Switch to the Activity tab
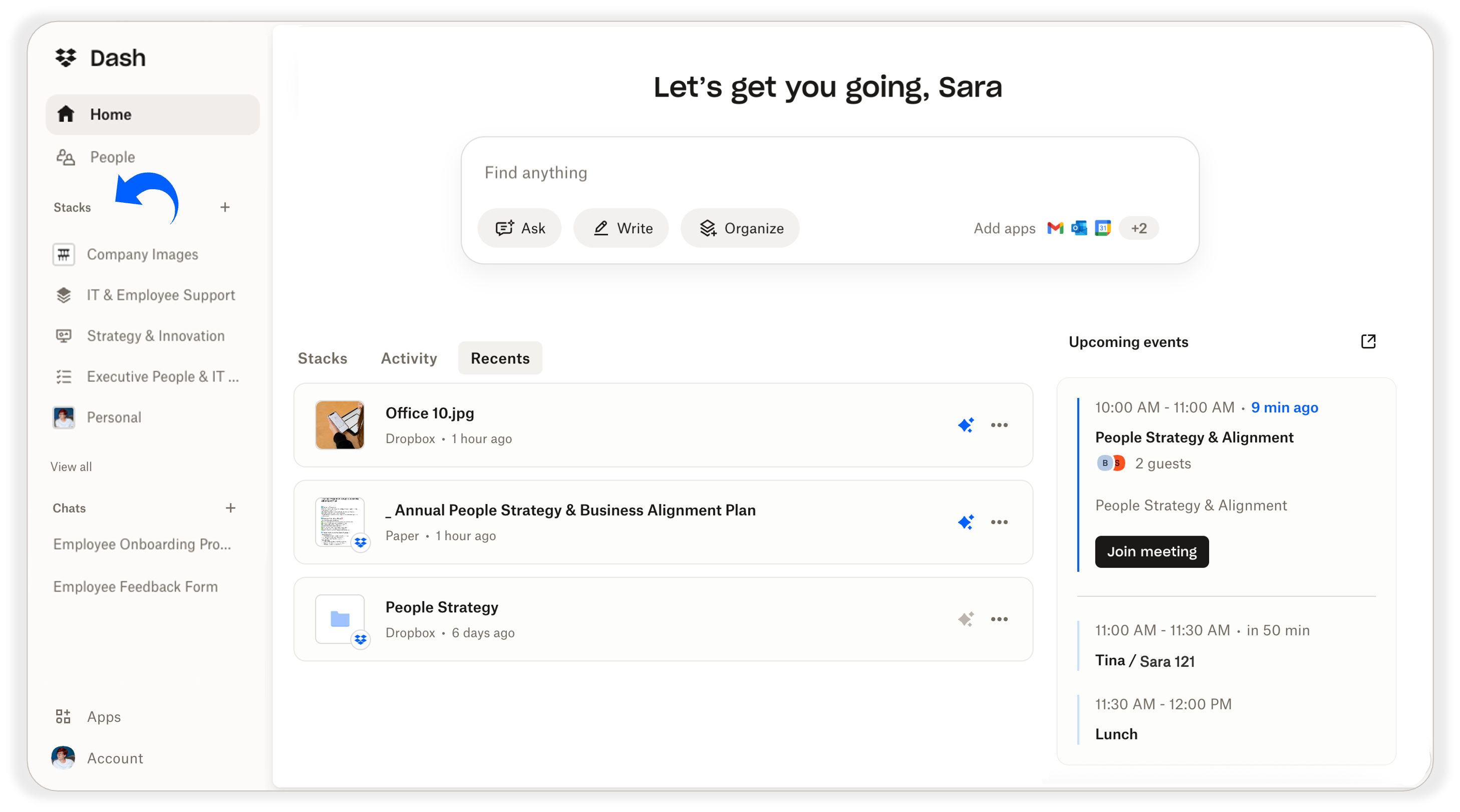The height and width of the screenshot is (812, 1460). (x=409, y=358)
